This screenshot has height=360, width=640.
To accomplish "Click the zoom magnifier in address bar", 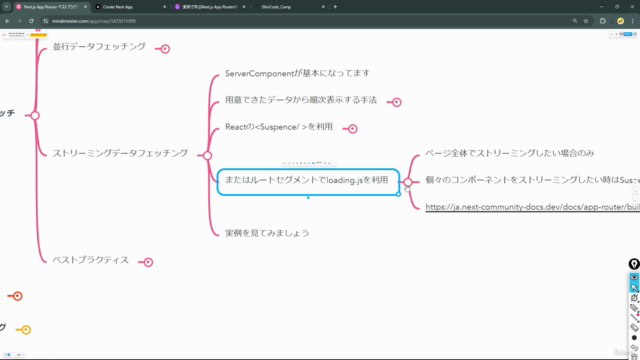I will 575,21.
